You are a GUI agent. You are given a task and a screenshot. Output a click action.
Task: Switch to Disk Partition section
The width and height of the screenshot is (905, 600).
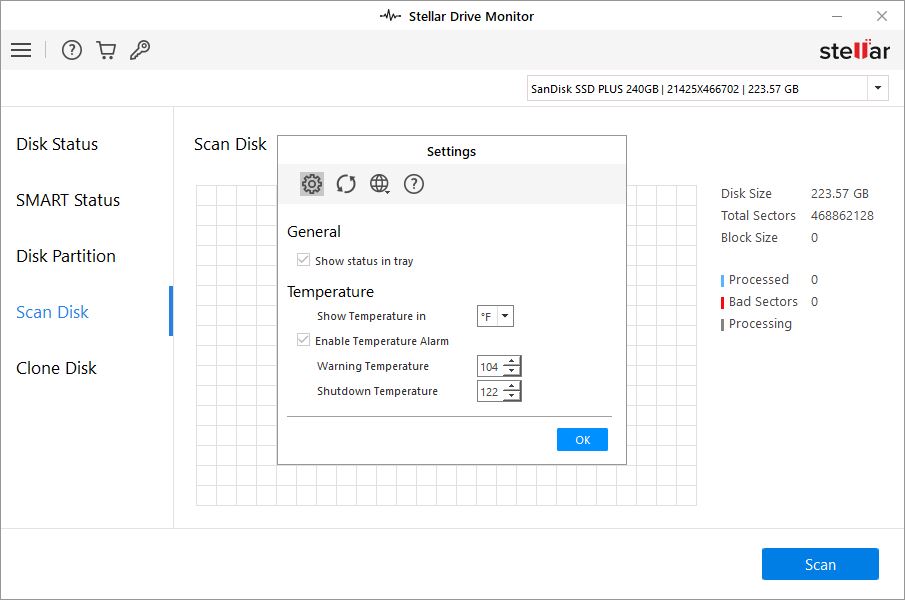tap(66, 256)
